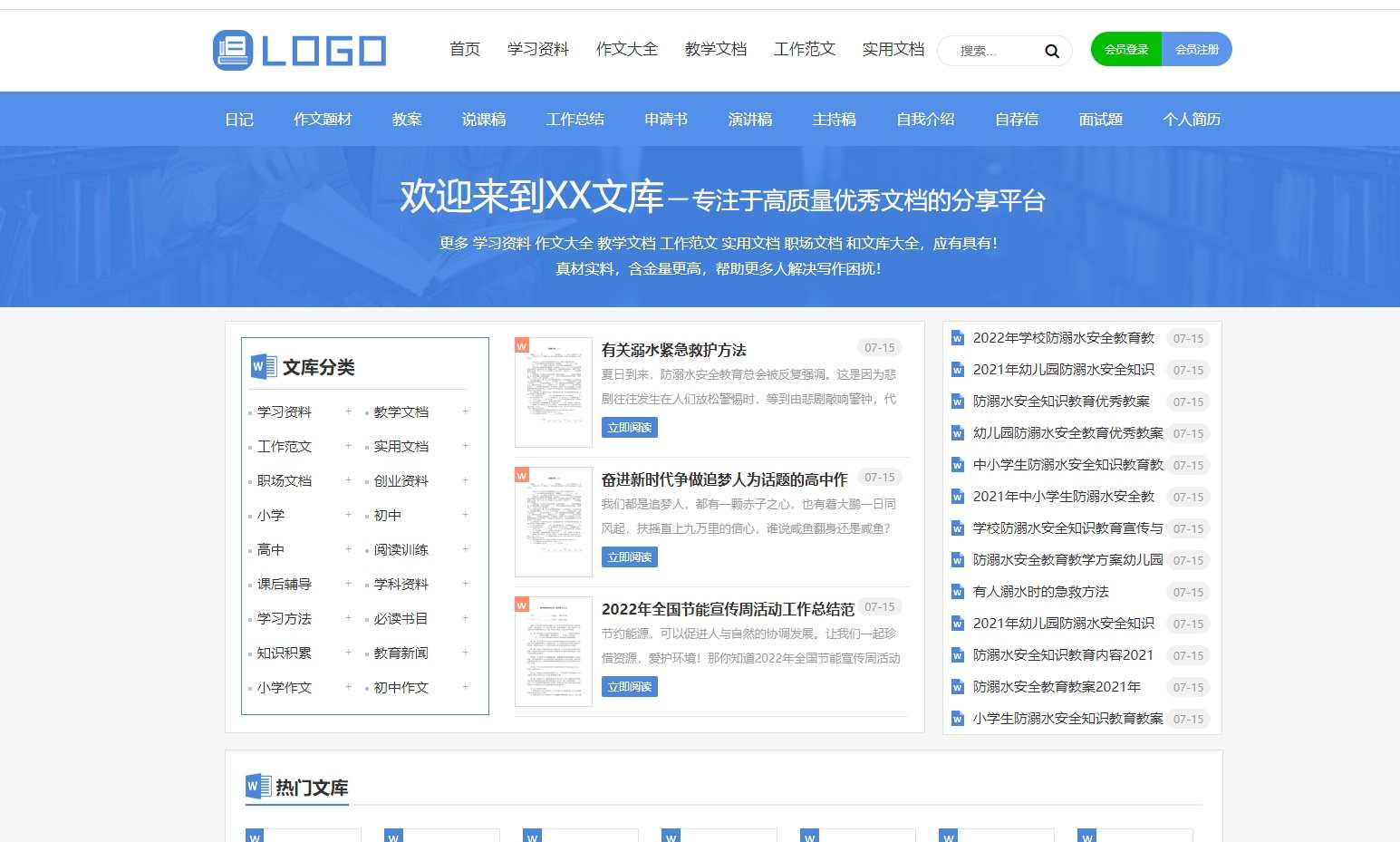Expand the 必读书目 category plus sign
The width and height of the screenshot is (1400, 842).
[465, 618]
